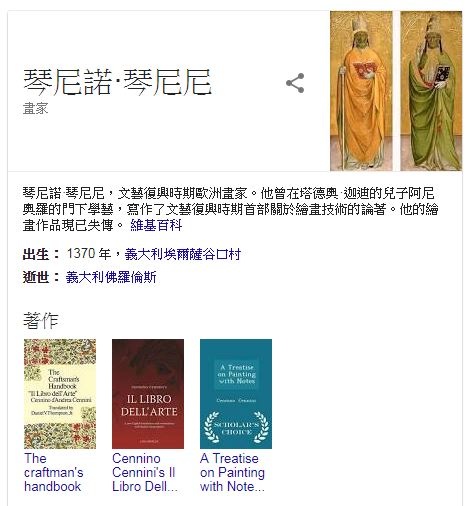Open the 維基百科 source link

tap(156, 226)
